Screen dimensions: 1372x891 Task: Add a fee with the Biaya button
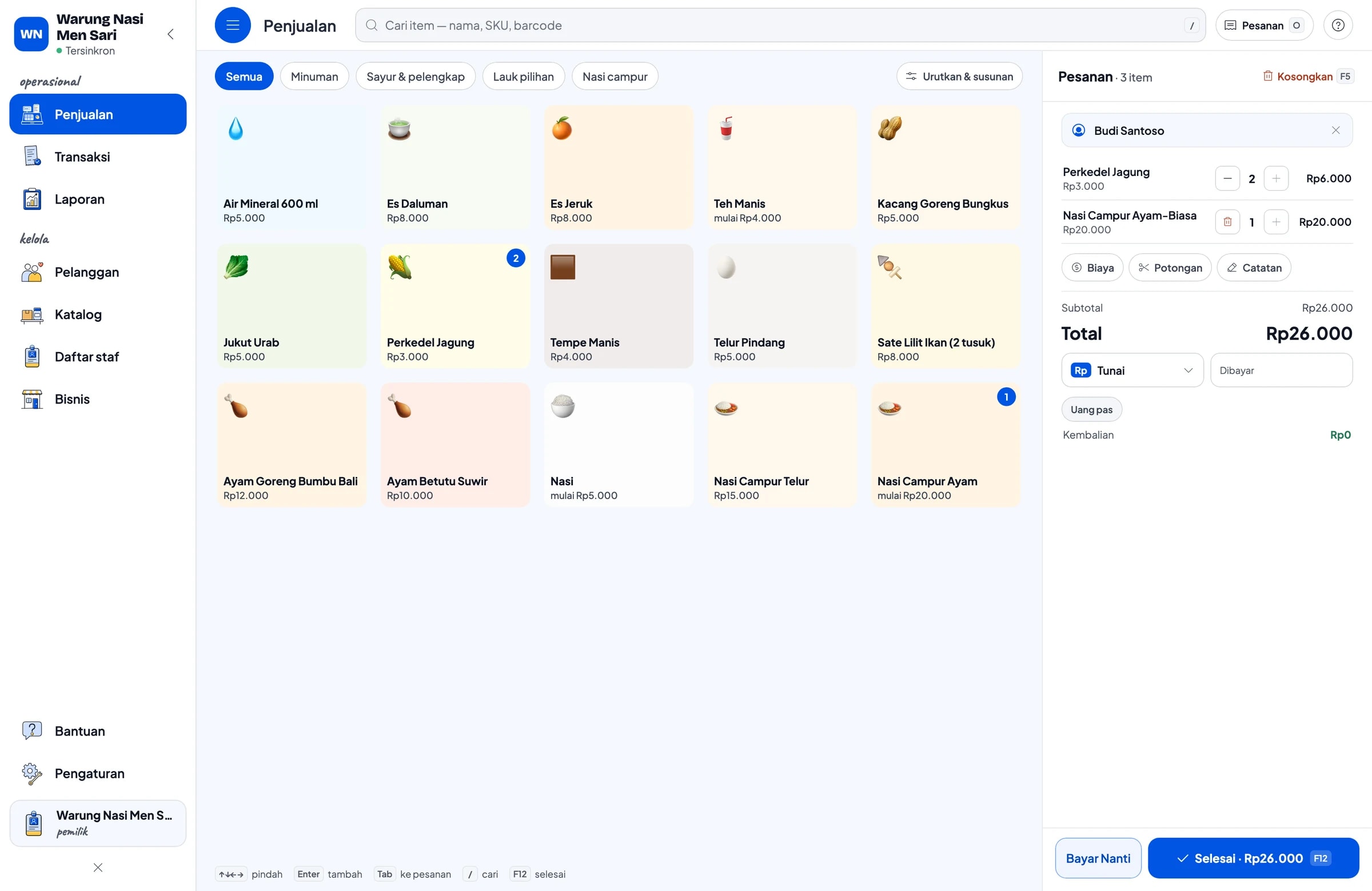(1092, 267)
